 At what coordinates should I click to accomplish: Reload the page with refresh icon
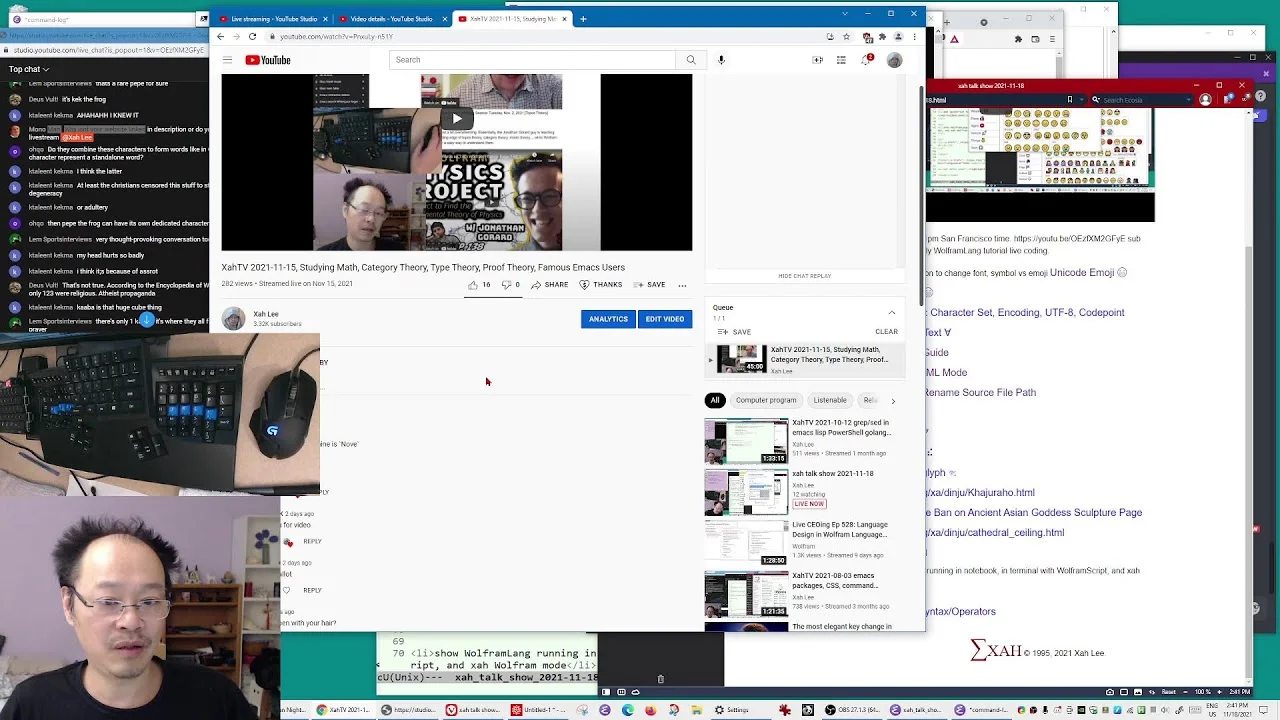(x=252, y=36)
